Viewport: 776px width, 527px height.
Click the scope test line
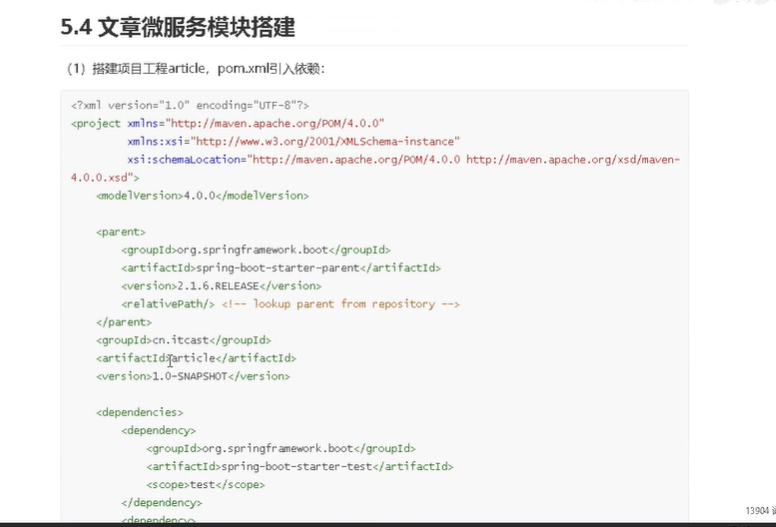coord(205,484)
